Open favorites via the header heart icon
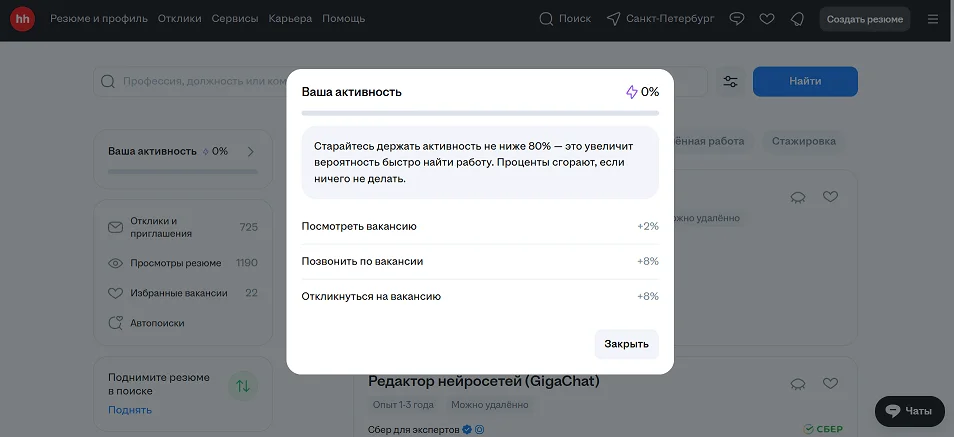The image size is (954, 437). [767, 19]
